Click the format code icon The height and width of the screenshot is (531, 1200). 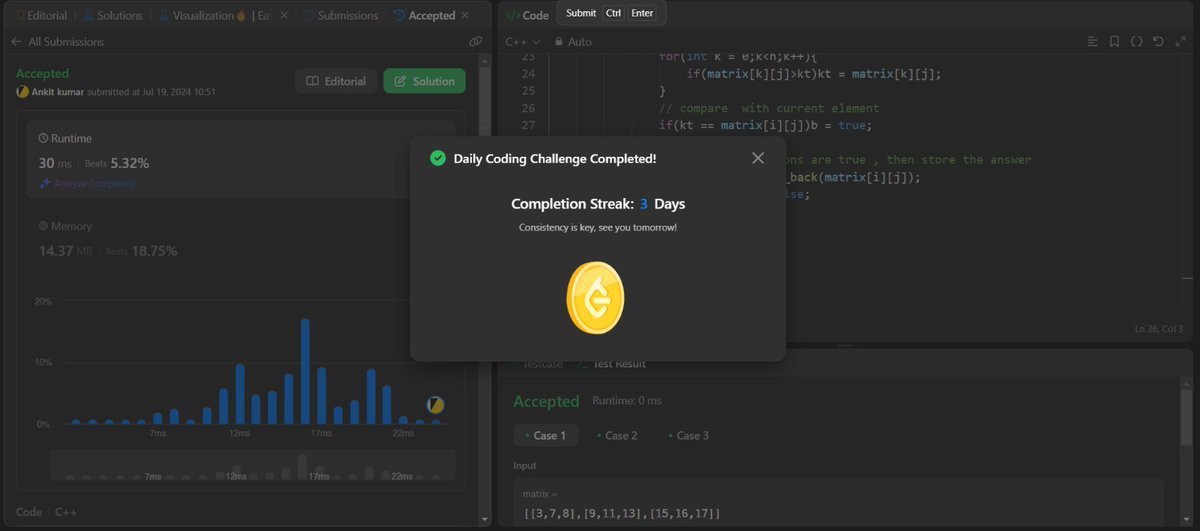[1093, 42]
